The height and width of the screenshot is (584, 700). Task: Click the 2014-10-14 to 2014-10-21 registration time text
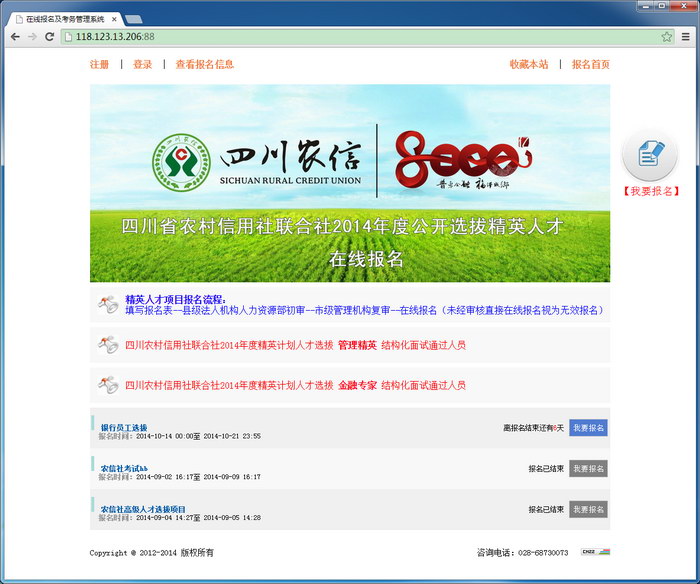[179, 436]
